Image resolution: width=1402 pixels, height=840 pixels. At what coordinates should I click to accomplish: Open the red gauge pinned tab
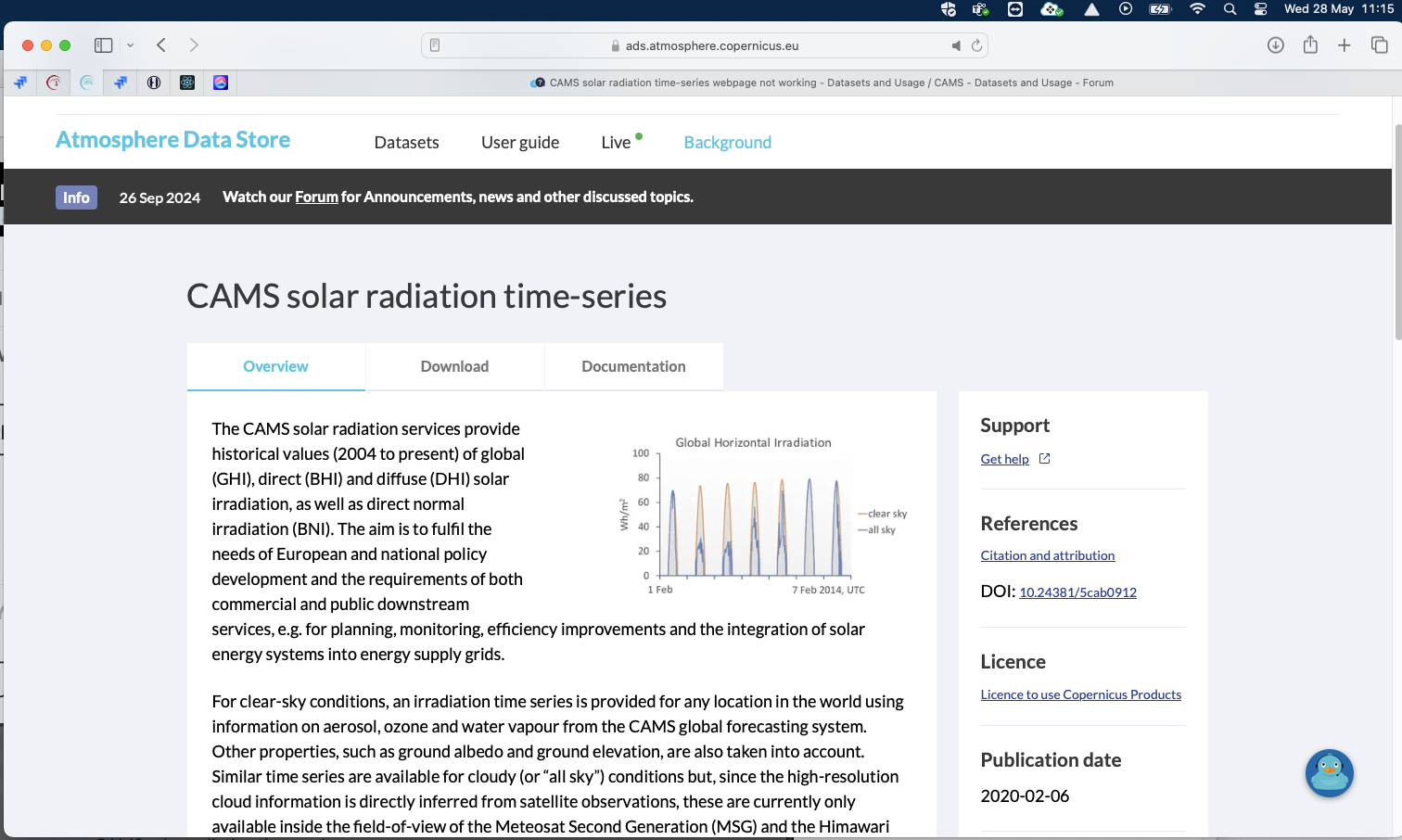pyautogui.click(x=54, y=83)
